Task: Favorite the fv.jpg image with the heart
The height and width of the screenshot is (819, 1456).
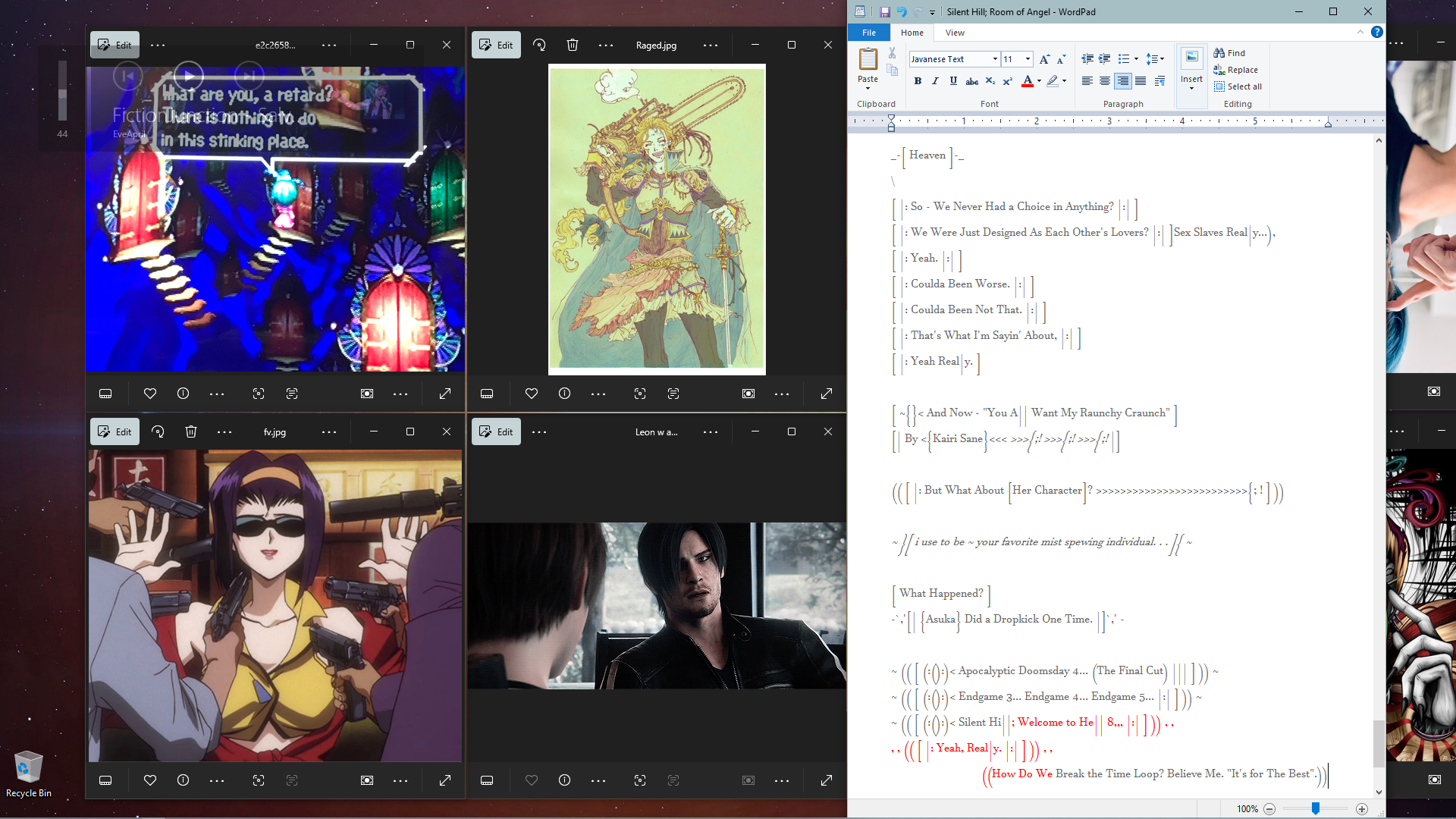Action: click(x=150, y=780)
